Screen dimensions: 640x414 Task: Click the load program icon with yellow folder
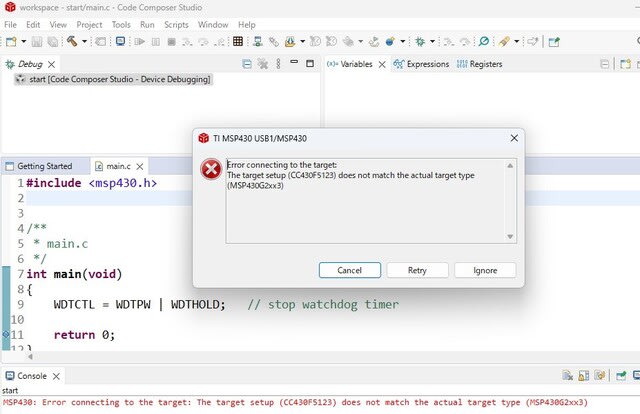[290, 41]
